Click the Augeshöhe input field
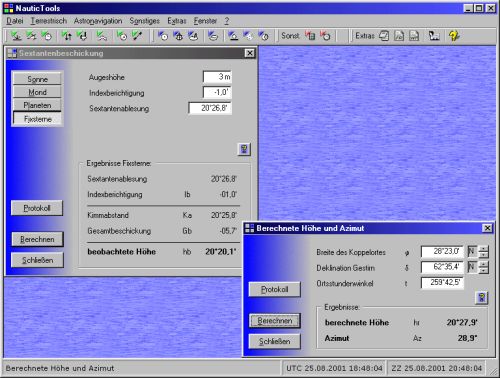500x378 pixels. [217, 77]
